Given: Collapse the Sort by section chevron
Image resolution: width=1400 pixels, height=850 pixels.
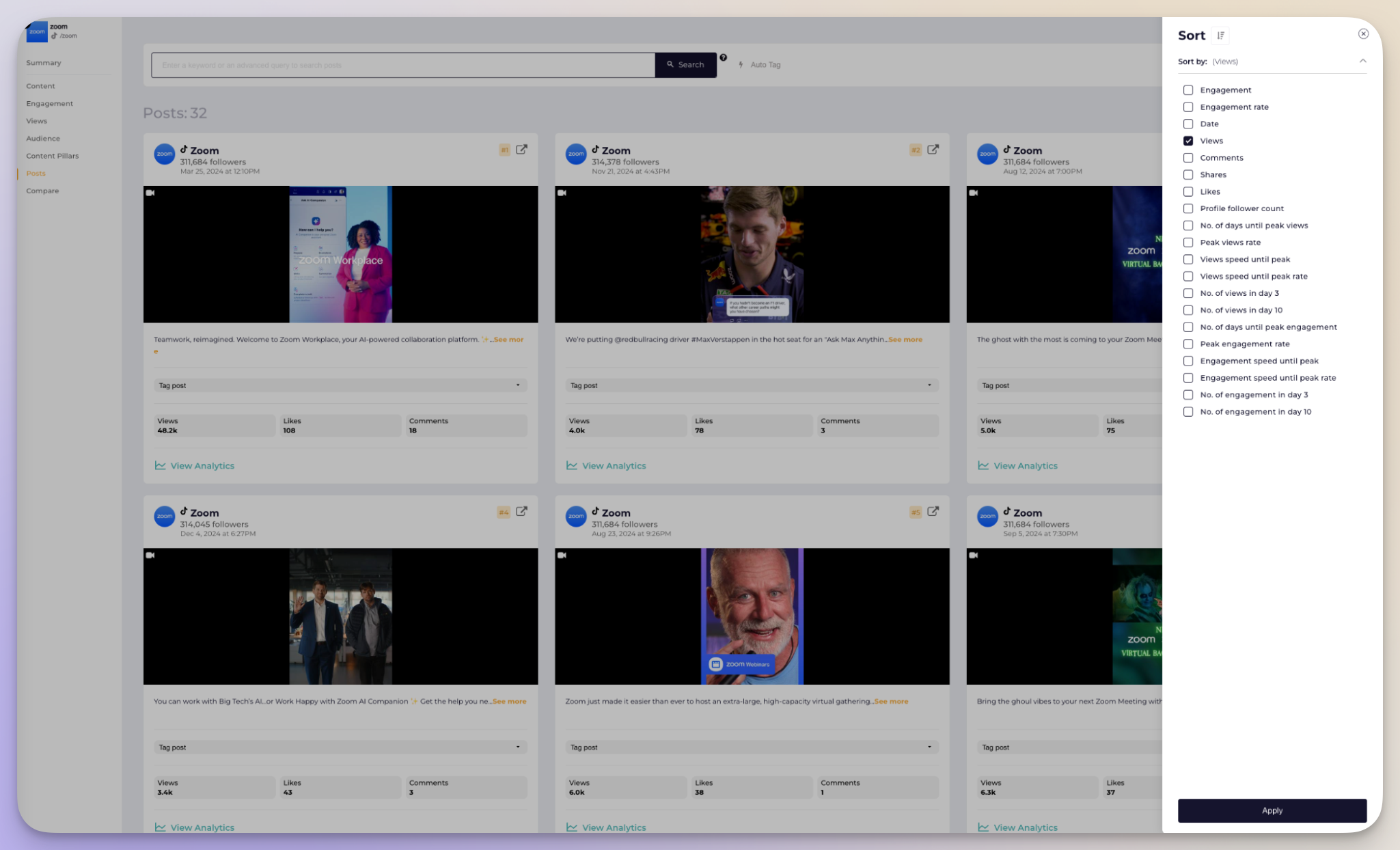Looking at the screenshot, I should pyautogui.click(x=1362, y=61).
